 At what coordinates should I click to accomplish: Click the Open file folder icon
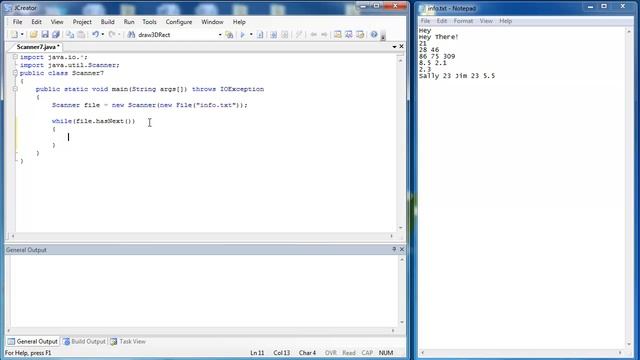[x=33, y=35]
